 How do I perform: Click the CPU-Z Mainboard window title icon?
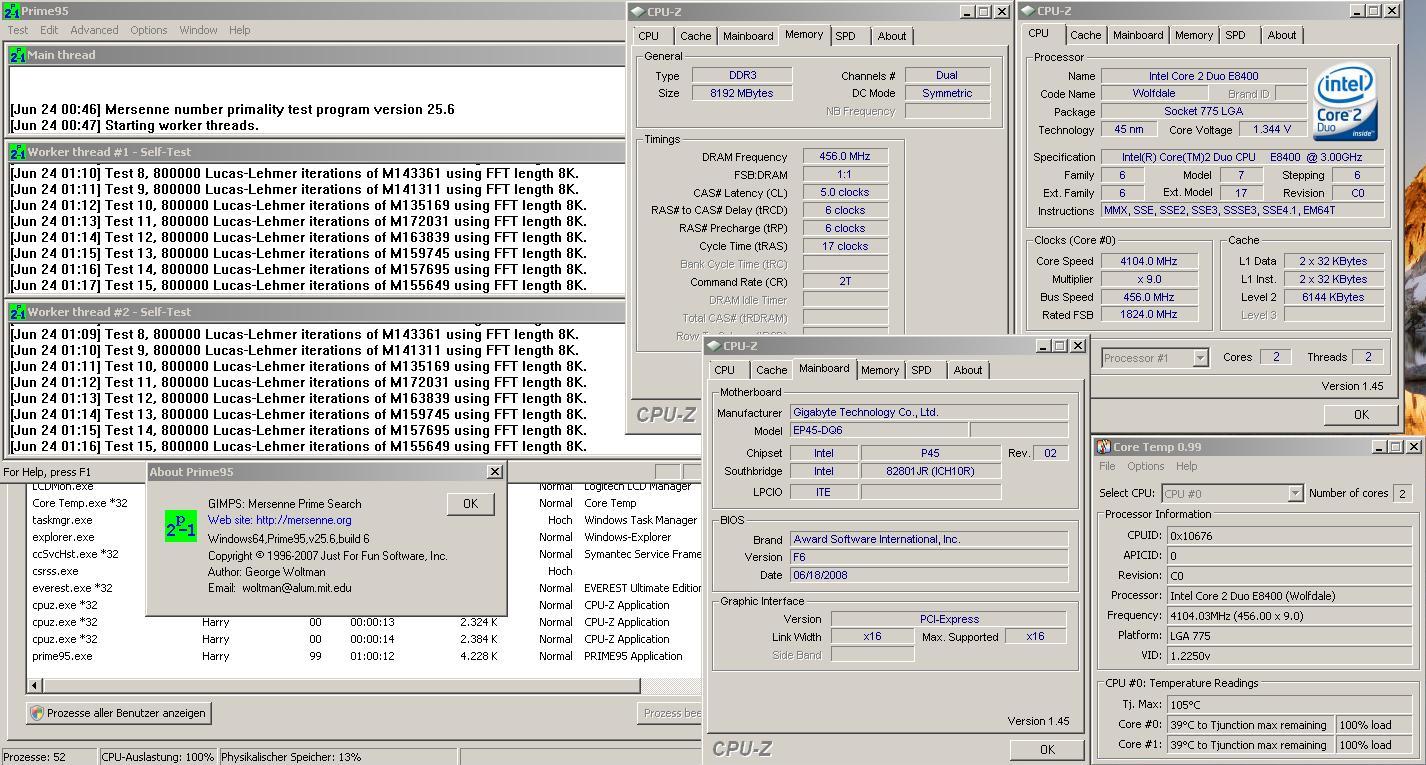coord(714,346)
